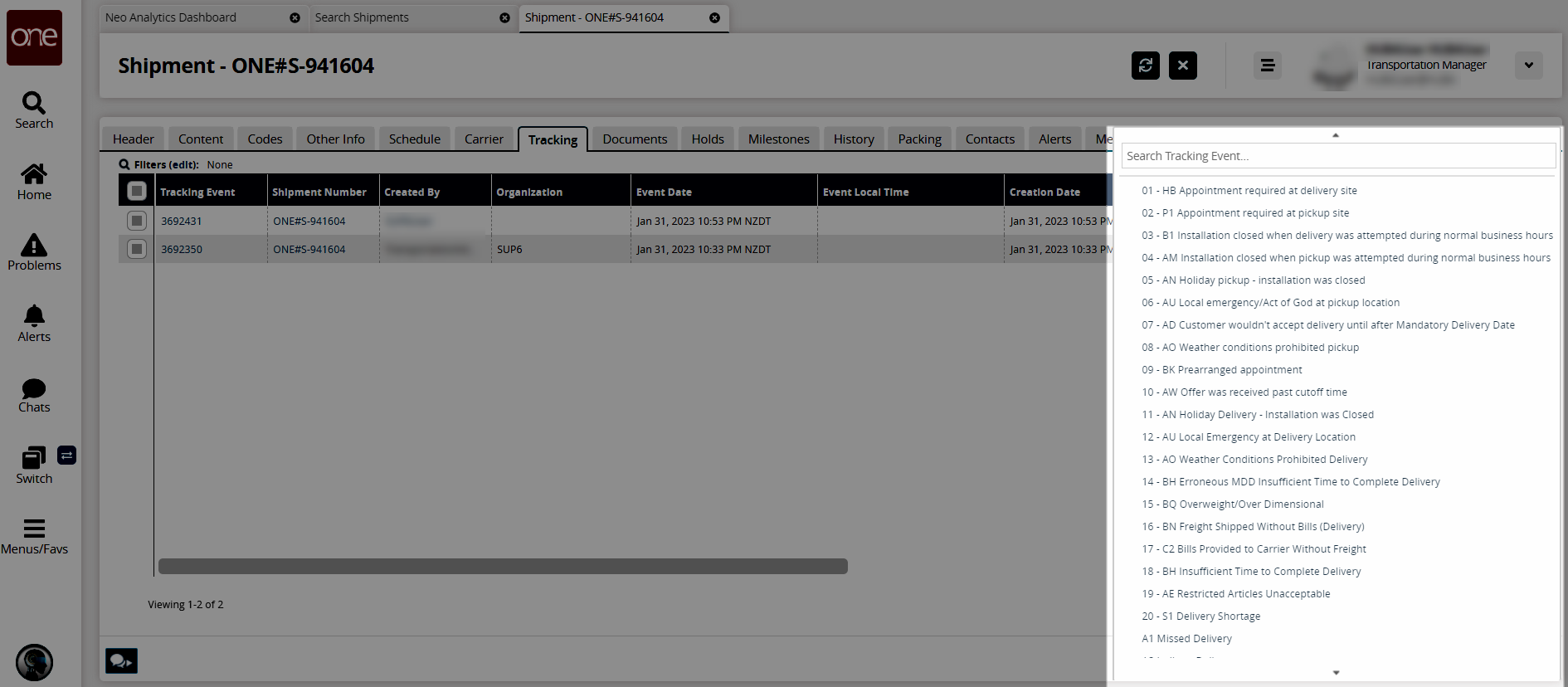This screenshot has height=687, width=1568.
Task: Toggle the select-all checkbox in table header
Action: tap(137, 192)
